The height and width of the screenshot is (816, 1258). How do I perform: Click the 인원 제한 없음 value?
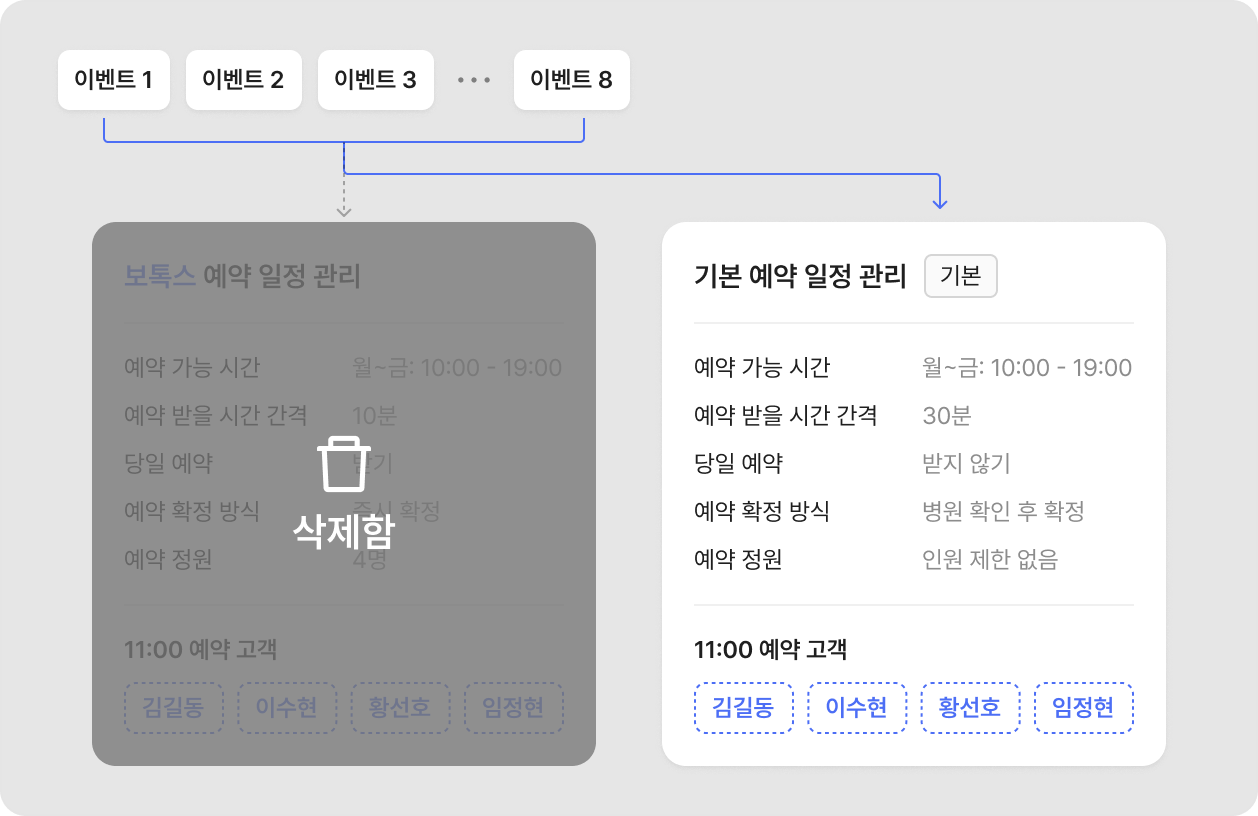tap(990, 560)
